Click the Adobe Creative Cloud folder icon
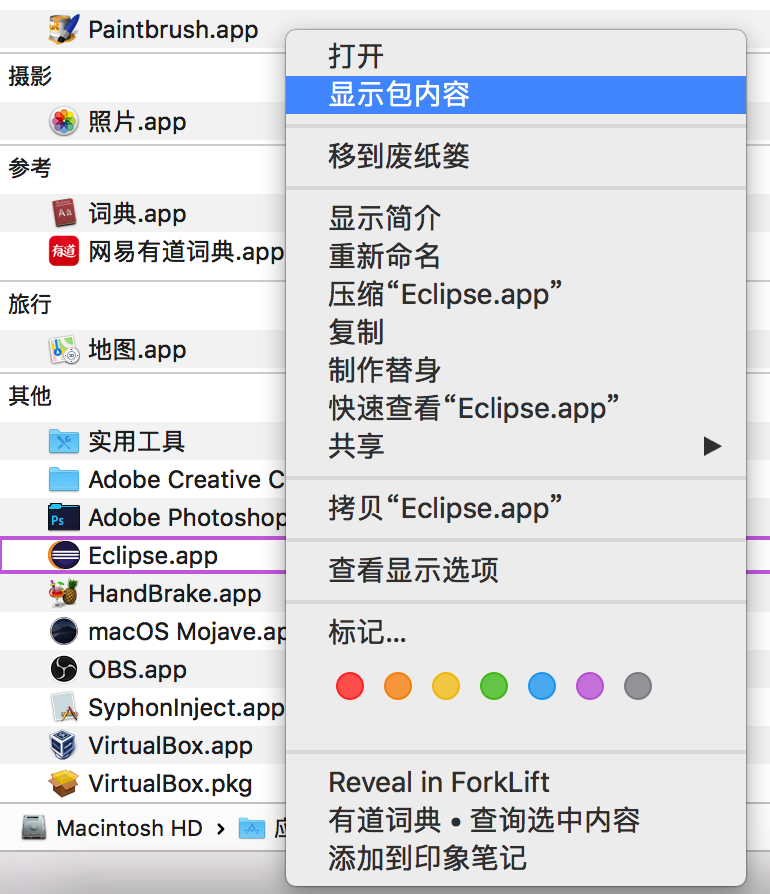Image resolution: width=770 pixels, height=894 pixels. coord(64,479)
